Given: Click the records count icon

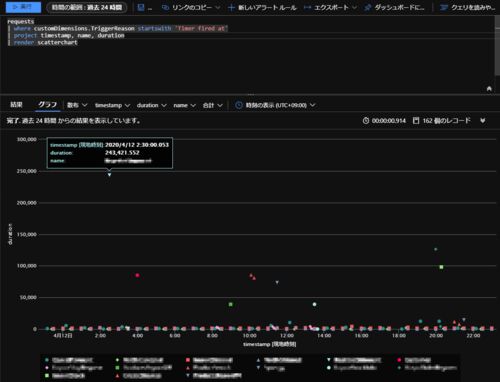Looking at the screenshot, I should tap(416, 120).
